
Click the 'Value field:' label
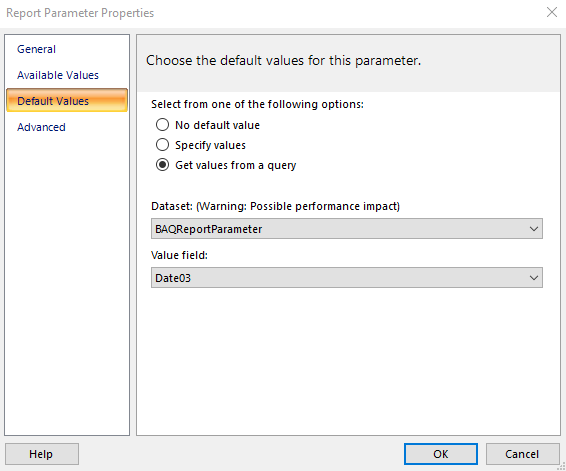pos(179,255)
